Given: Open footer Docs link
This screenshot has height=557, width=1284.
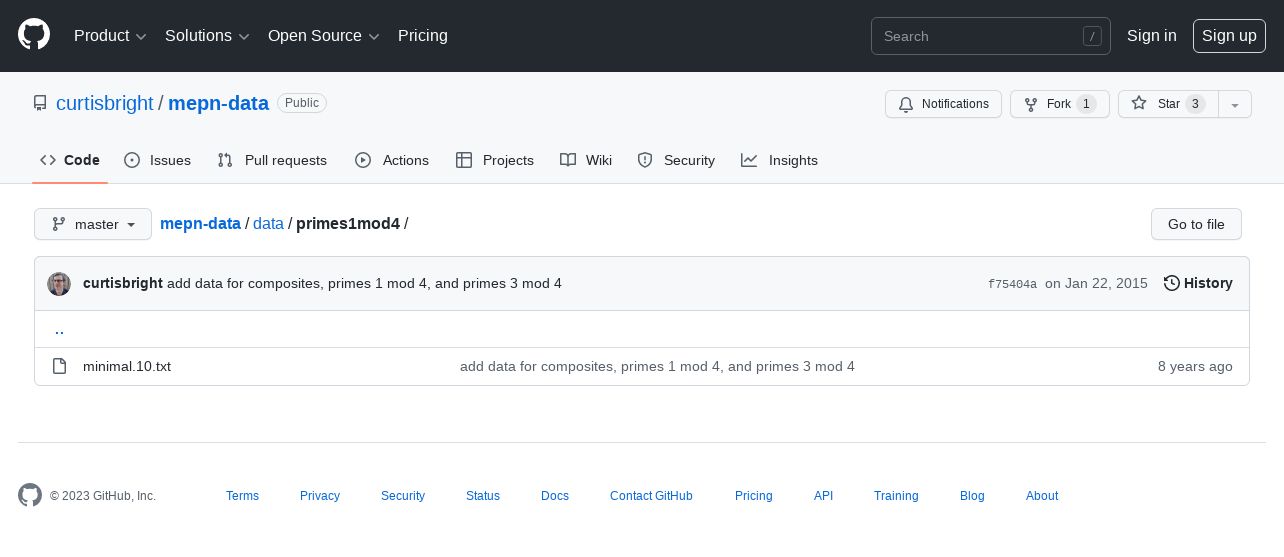Looking at the screenshot, I should pos(555,496).
